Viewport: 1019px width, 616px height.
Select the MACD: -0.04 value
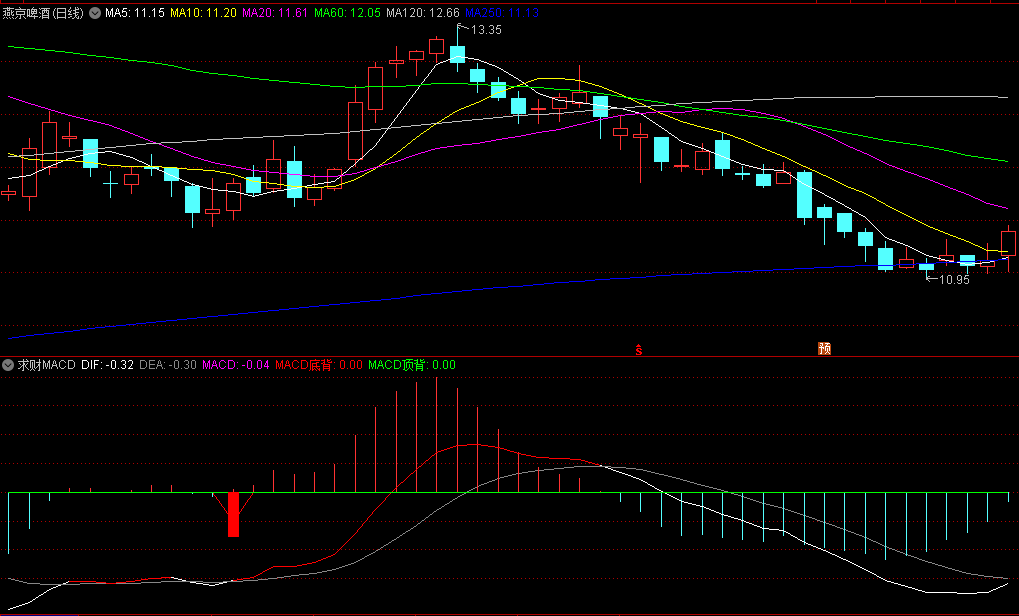(235, 365)
